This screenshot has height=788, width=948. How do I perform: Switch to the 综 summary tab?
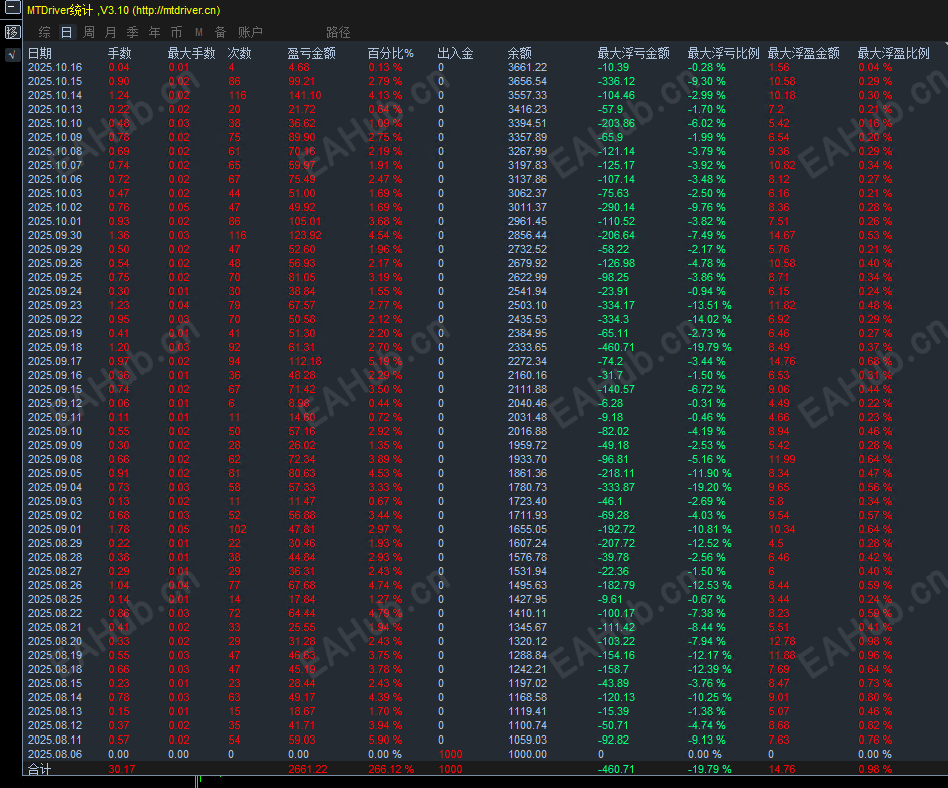(x=45, y=32)
